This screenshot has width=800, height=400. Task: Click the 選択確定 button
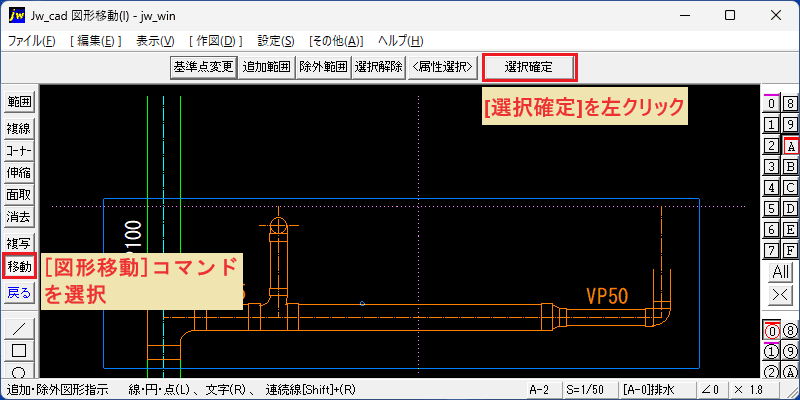530,67
